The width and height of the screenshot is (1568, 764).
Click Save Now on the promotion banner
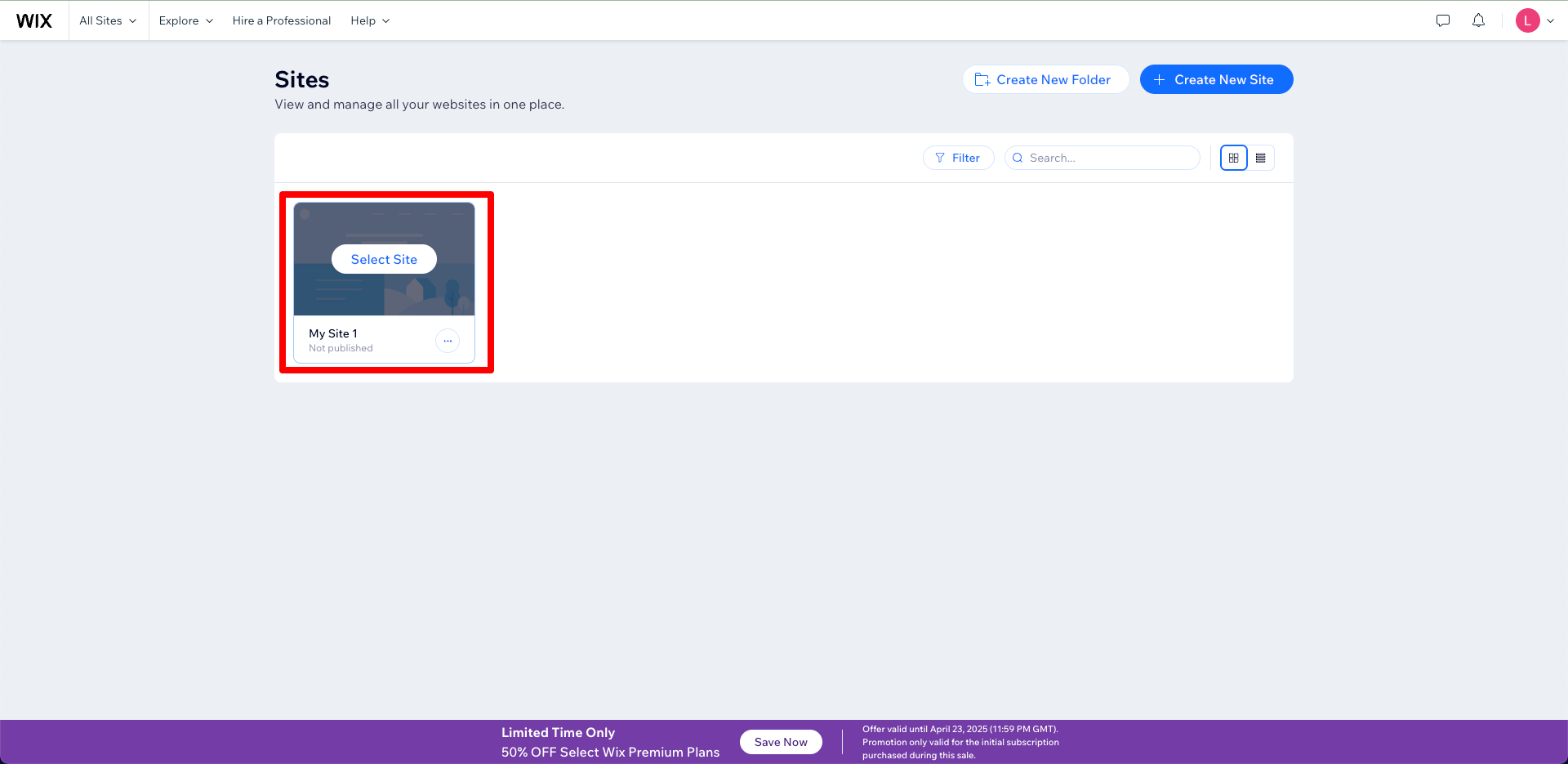(x=781, y=741)
